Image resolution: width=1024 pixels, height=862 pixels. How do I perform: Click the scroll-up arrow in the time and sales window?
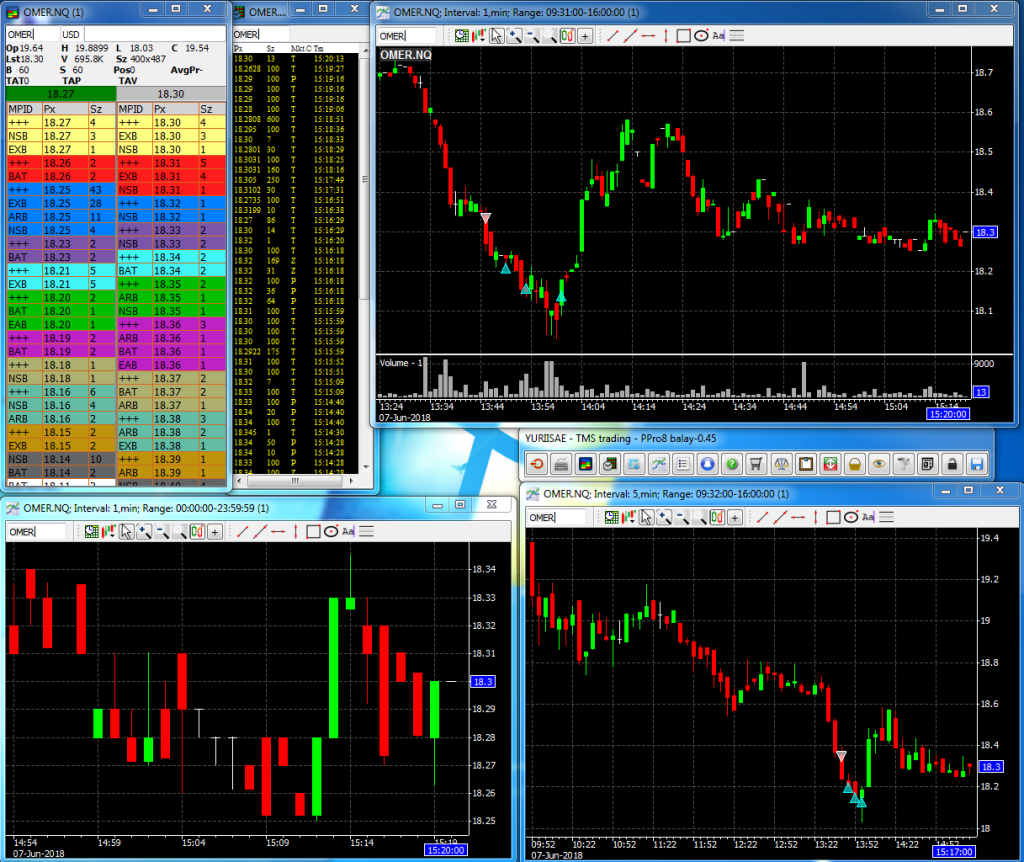point(365,48)
